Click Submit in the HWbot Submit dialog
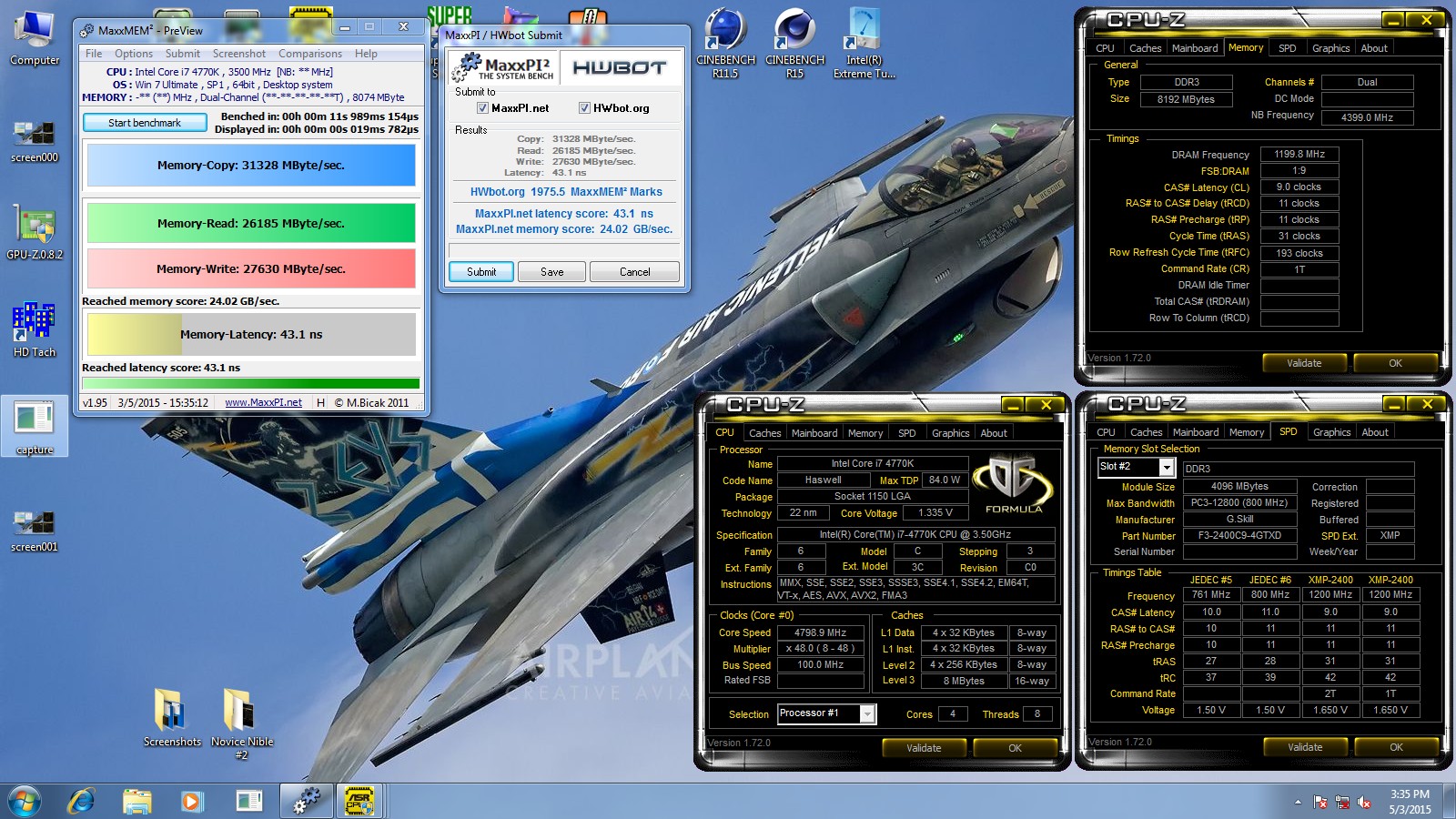The image size is (1456, 819). (481, 272)
